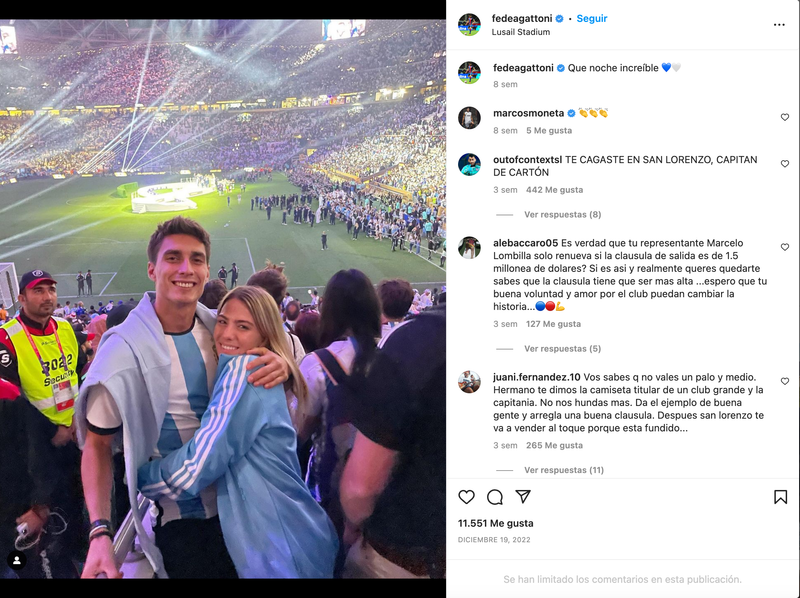
Task: Open the Lusail Stadium location link
Action: click(522, 32)
